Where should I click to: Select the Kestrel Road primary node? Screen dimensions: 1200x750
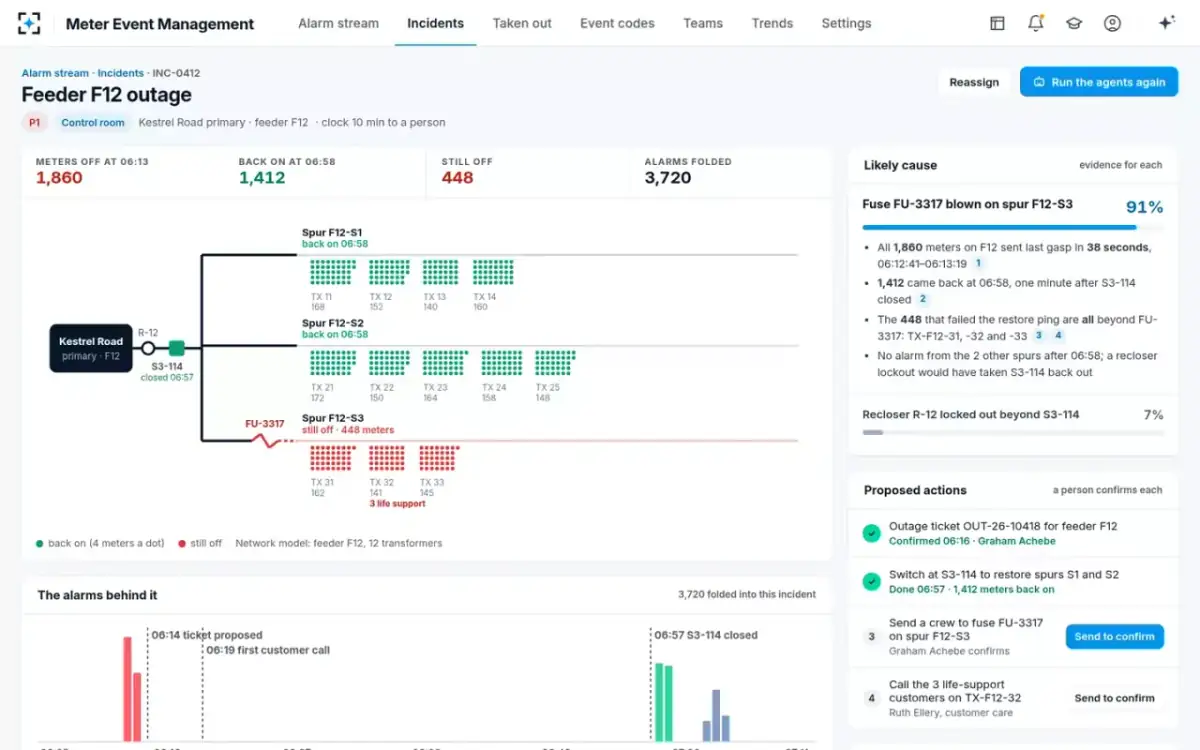pyautogui.click(x=91, y=348)
